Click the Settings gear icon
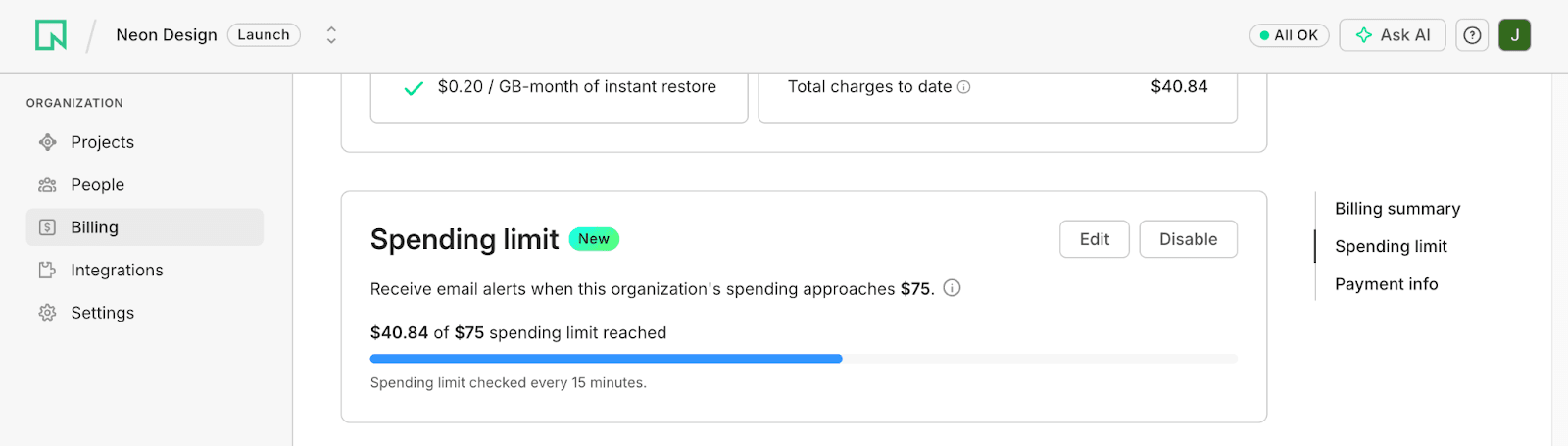The image size is (1568, 446). [47, 313]
